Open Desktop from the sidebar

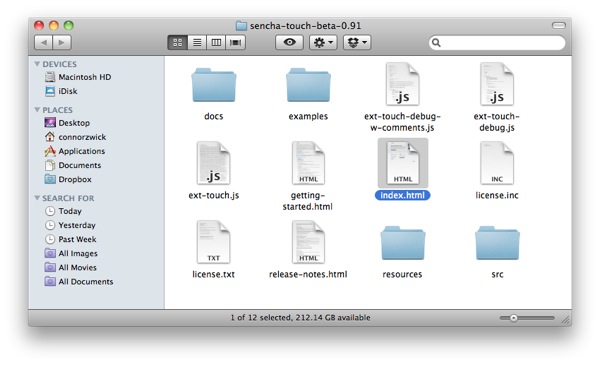(67, 123)
